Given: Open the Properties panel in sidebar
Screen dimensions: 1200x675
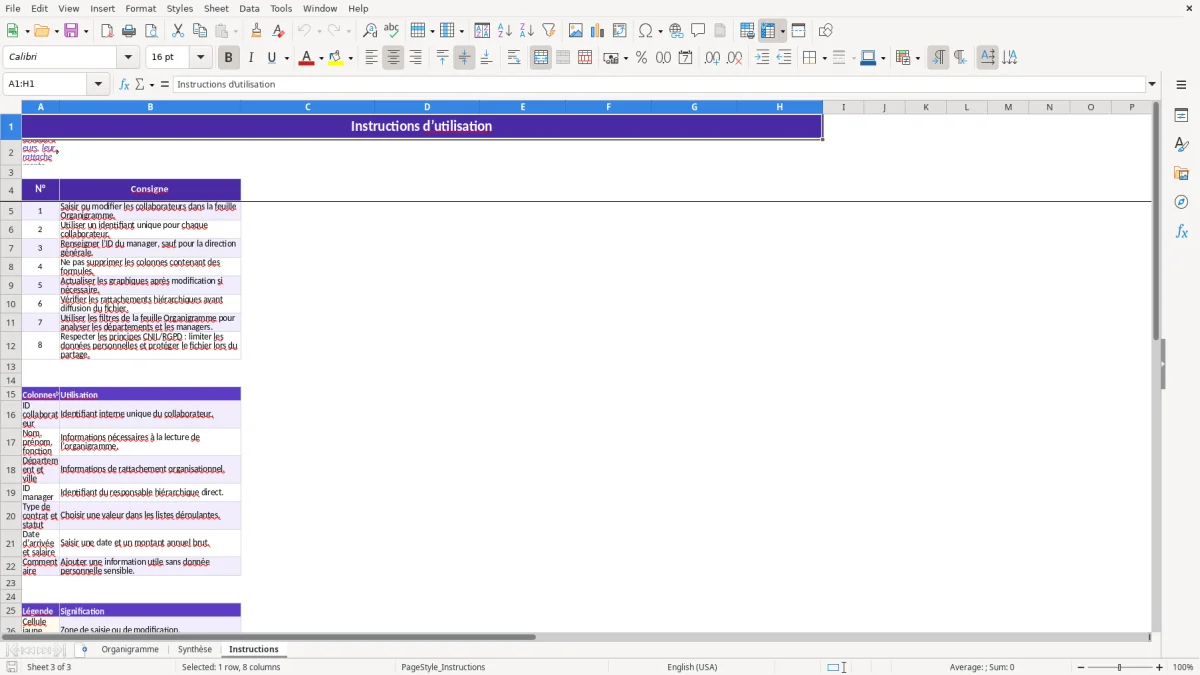Looking at the screenshot, I should pos(1181,115).
